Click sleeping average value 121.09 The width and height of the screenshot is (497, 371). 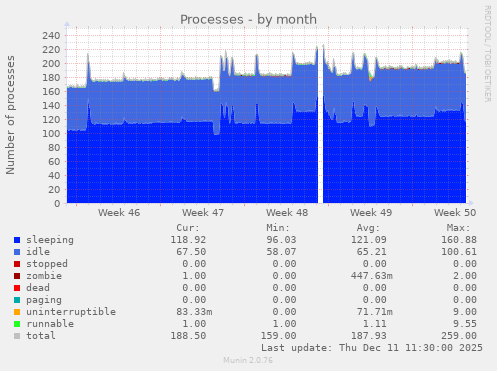click(x=369, y=240)
